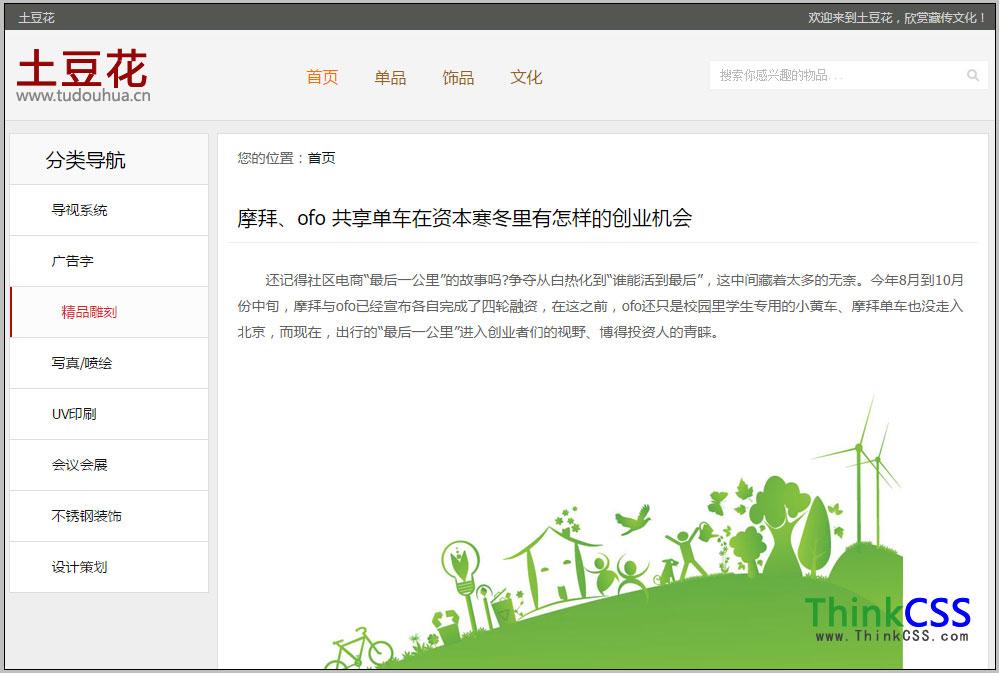The image size is (999, 673).
Task: Go to the UV印刷 category
Action: click(x=109, y=414)
